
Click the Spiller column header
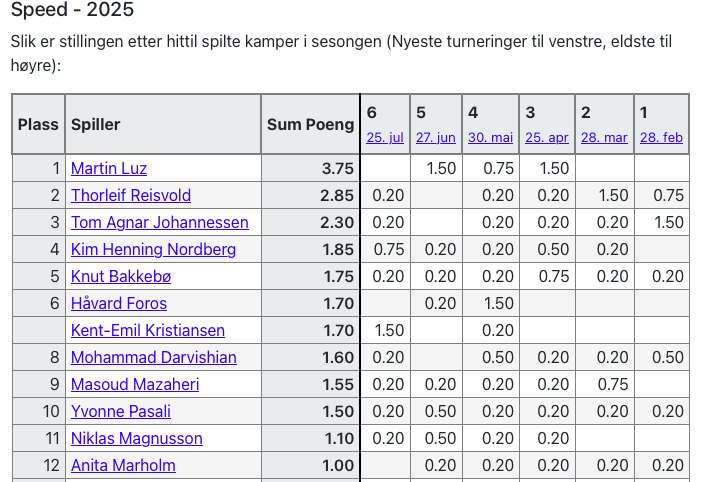tap(96, 125)
